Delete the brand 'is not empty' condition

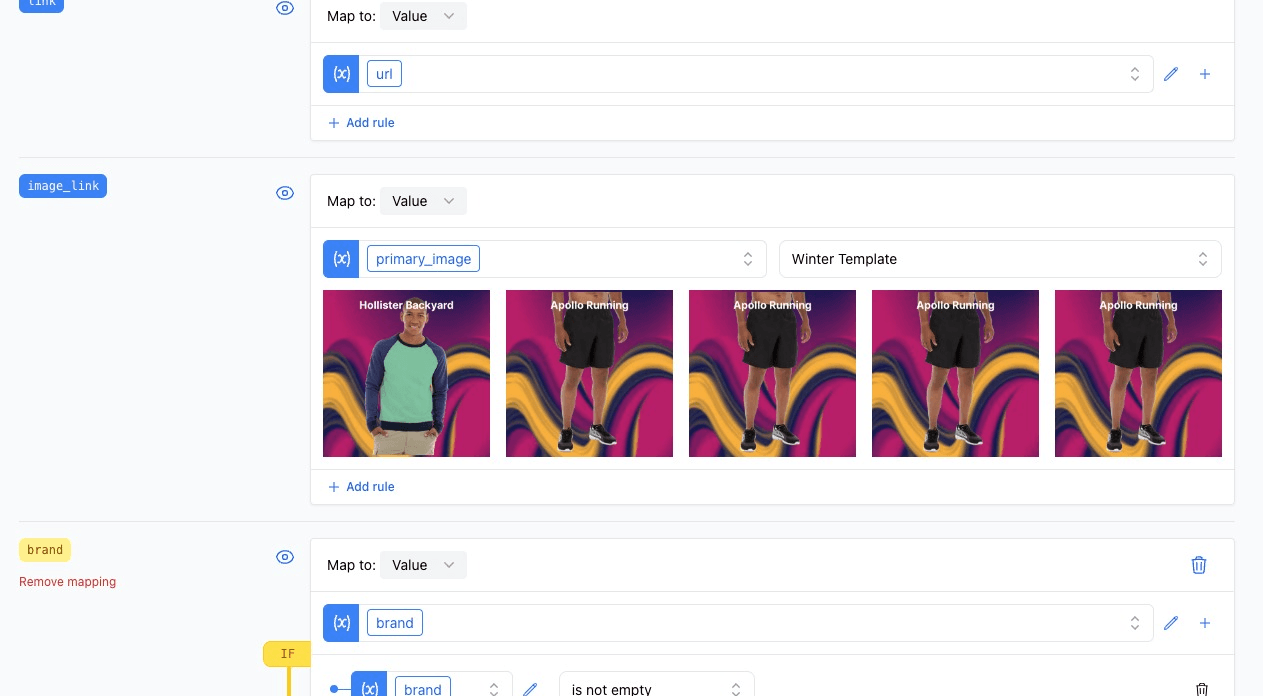click(x=1202, y=689)
